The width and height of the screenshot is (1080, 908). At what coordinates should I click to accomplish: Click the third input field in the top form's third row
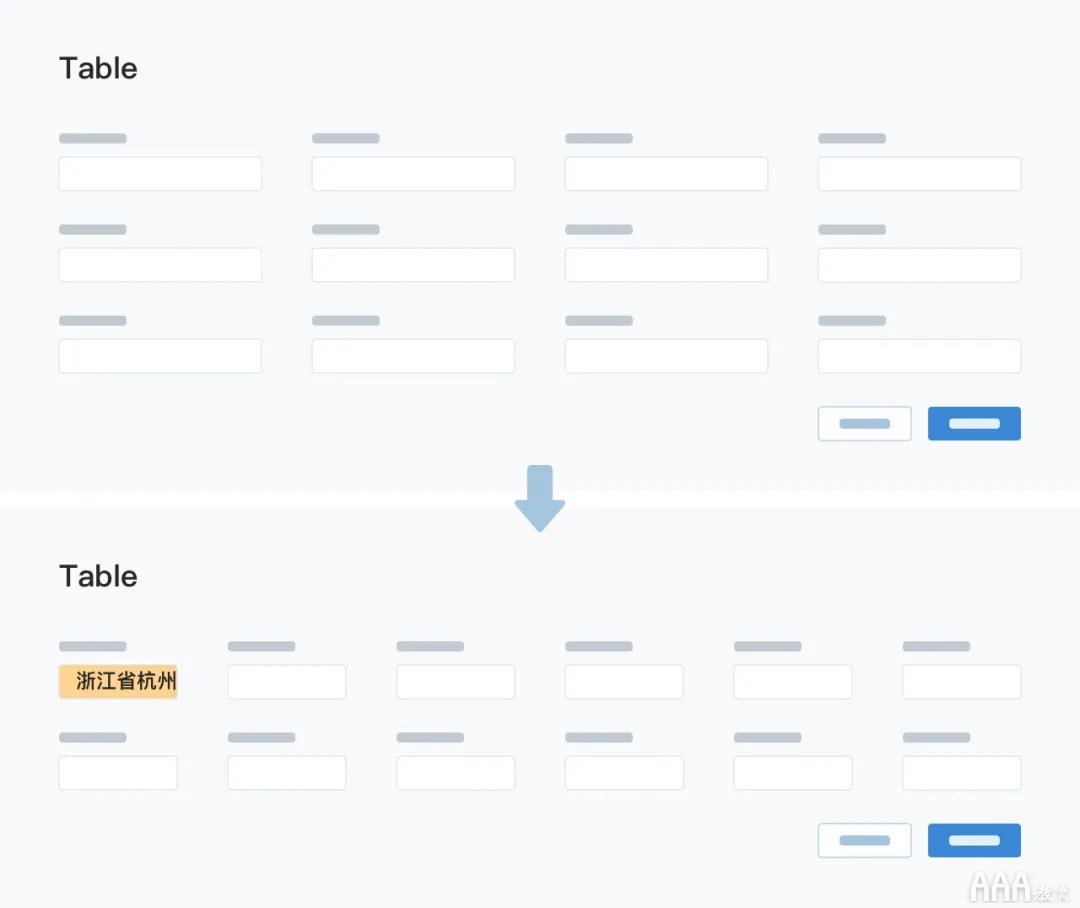[666, 355]
